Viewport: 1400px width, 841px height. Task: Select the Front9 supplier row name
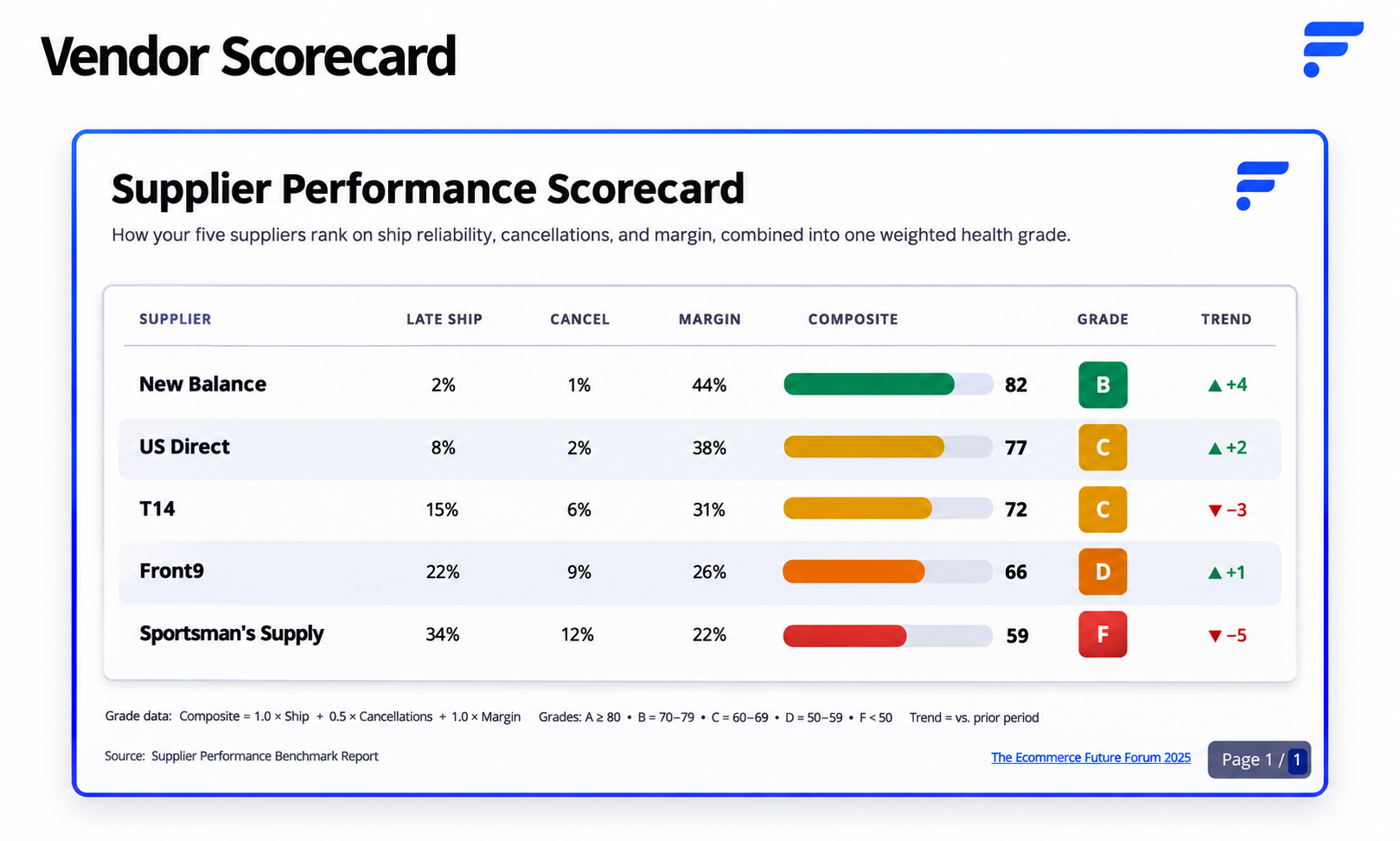click(171, 571)
